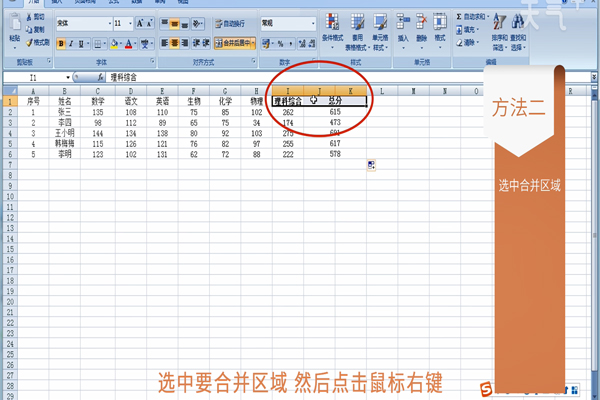The width and height of the screenshot is (600, 400).
Task: Toggle top vertical alignment
Action: point(165,24)
